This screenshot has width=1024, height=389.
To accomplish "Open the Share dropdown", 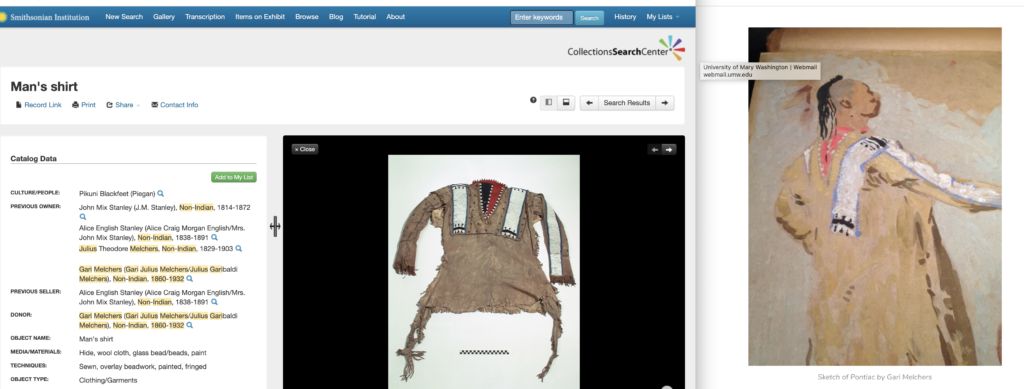I will 123,104.
